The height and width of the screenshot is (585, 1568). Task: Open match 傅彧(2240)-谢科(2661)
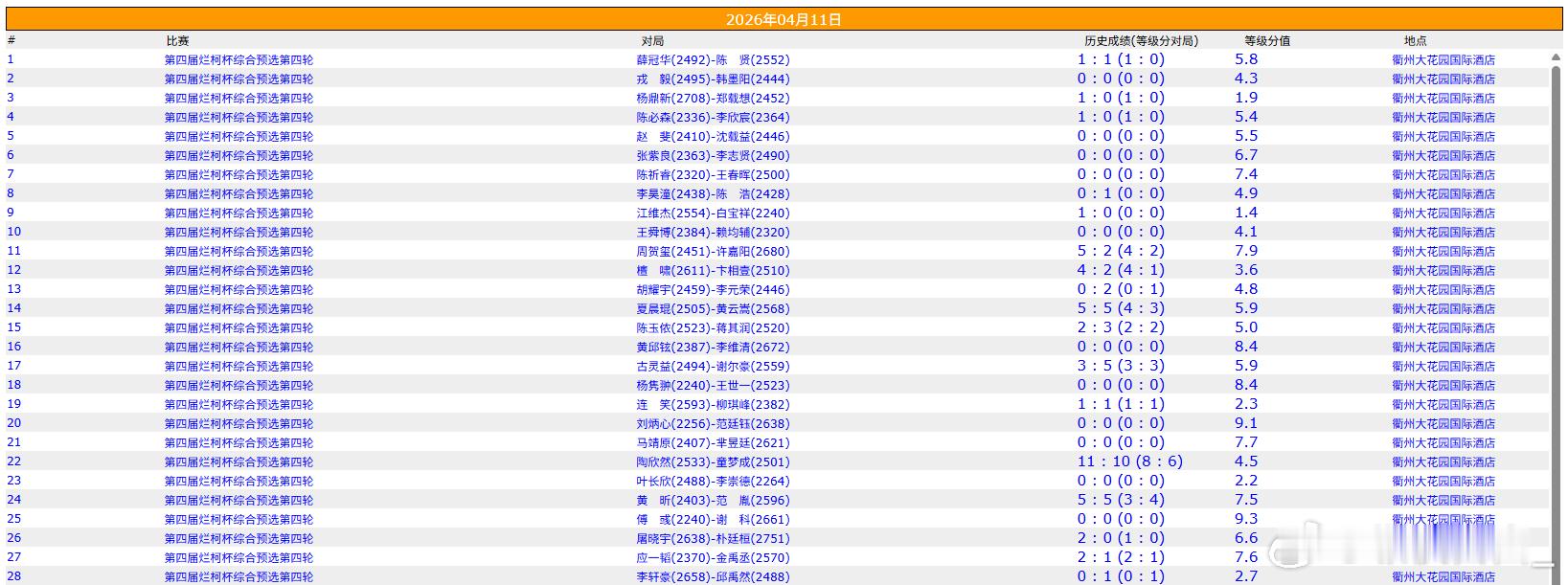click(713, 519)
